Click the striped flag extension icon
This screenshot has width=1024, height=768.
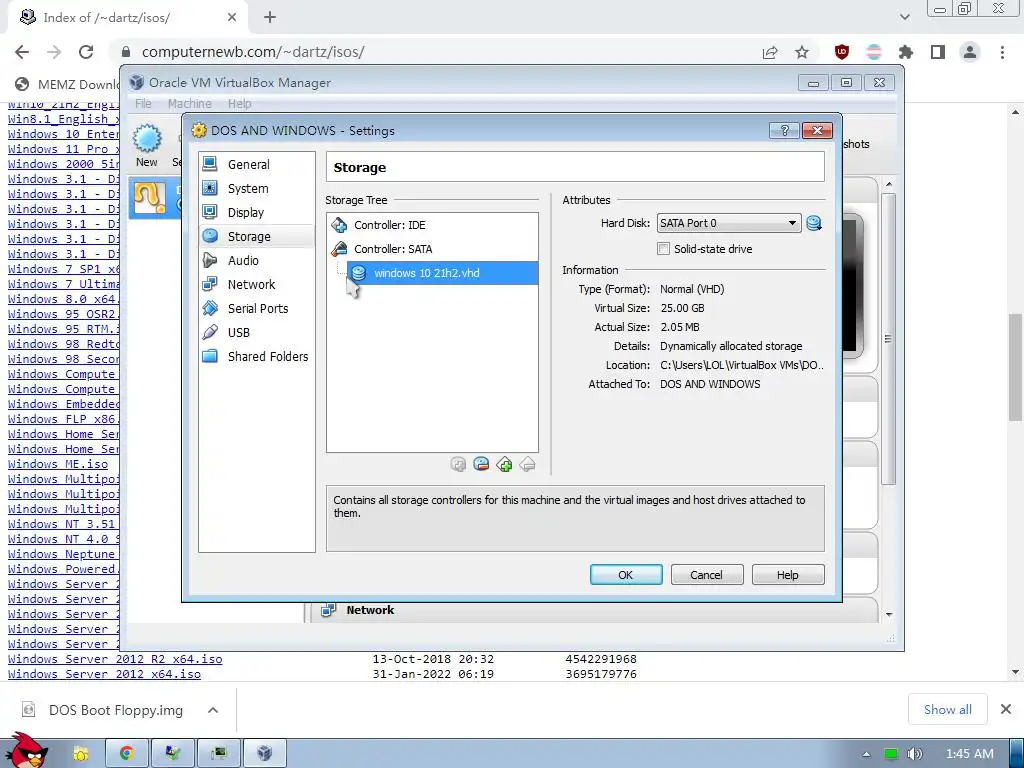(874, 52)
